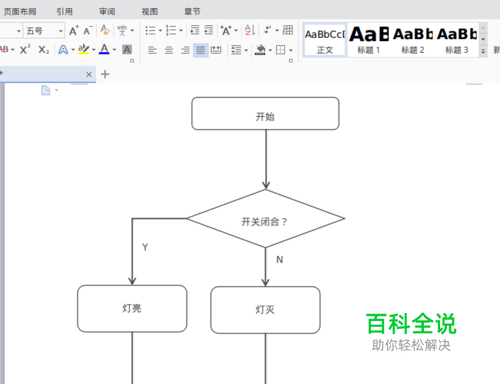Apply text effects outlined A icon
Viewport: 500px width, 384px height.
63,50
